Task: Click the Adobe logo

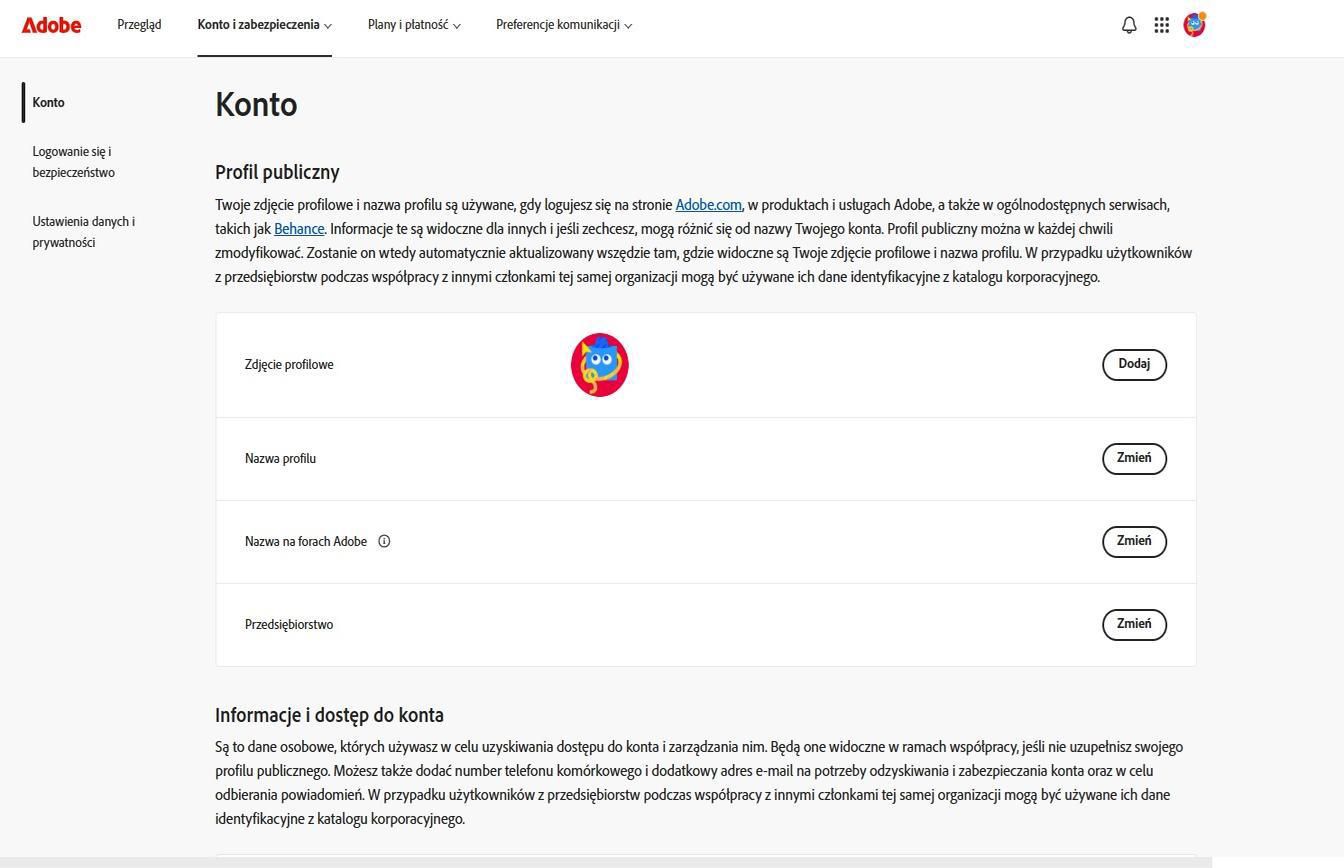Action: pyautogui.click(x=51, y=25)
